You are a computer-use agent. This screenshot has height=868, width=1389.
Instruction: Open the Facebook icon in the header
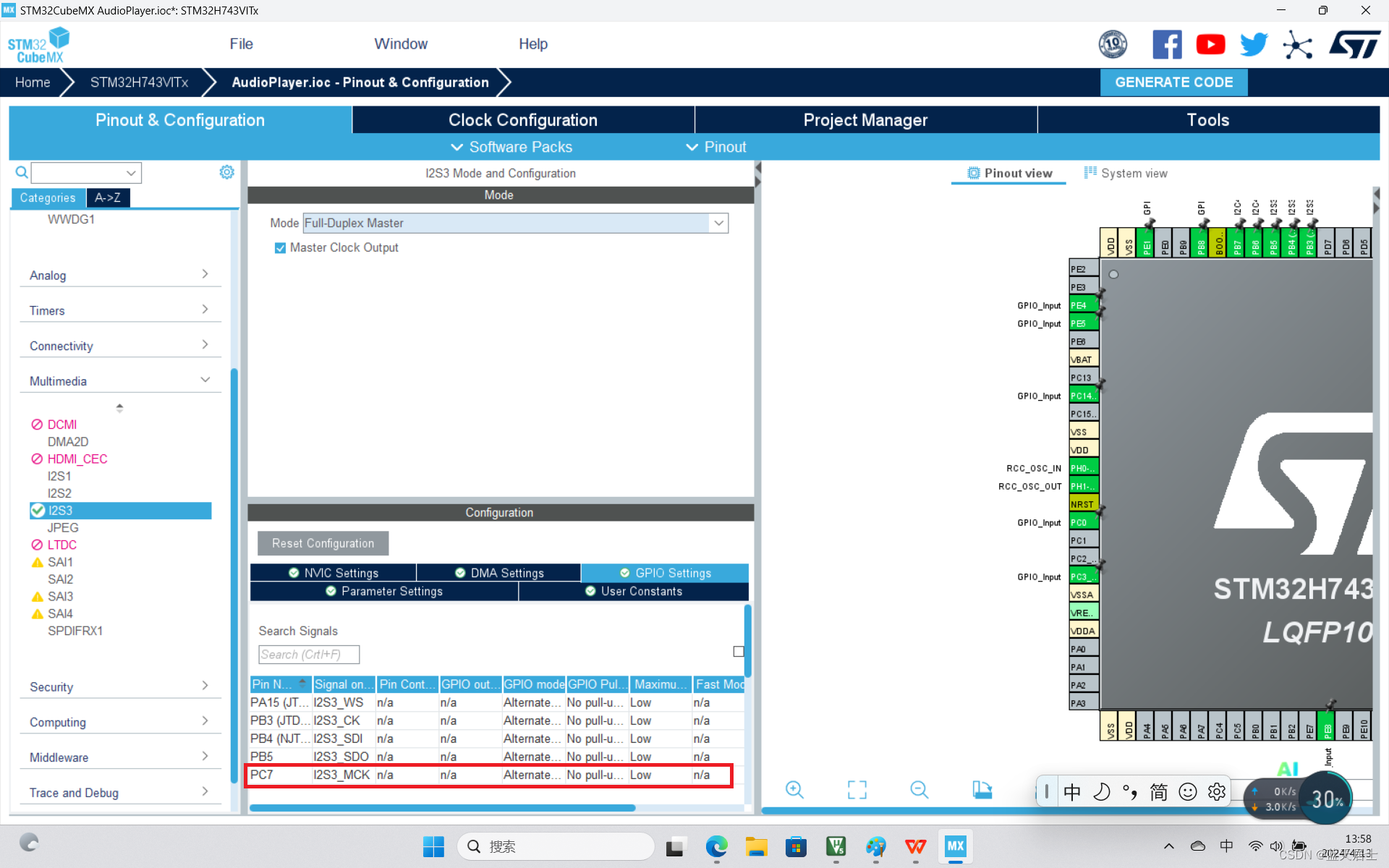pyautogui.click(x=1166, y=45)
